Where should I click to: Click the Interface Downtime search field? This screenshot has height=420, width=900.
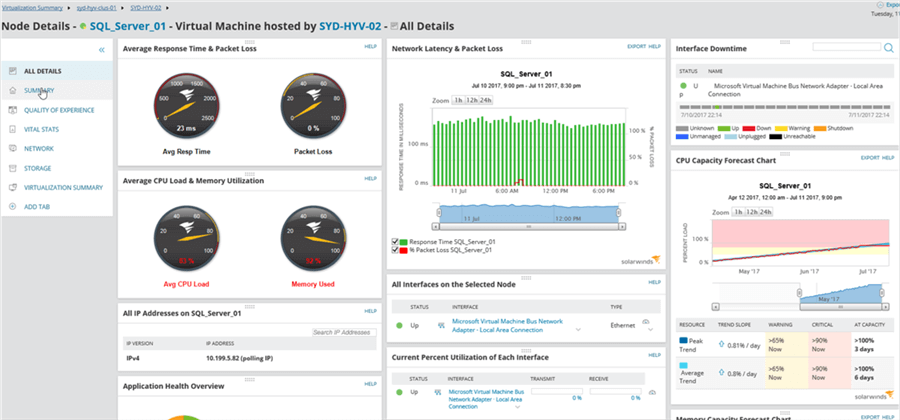pos(847,47)
